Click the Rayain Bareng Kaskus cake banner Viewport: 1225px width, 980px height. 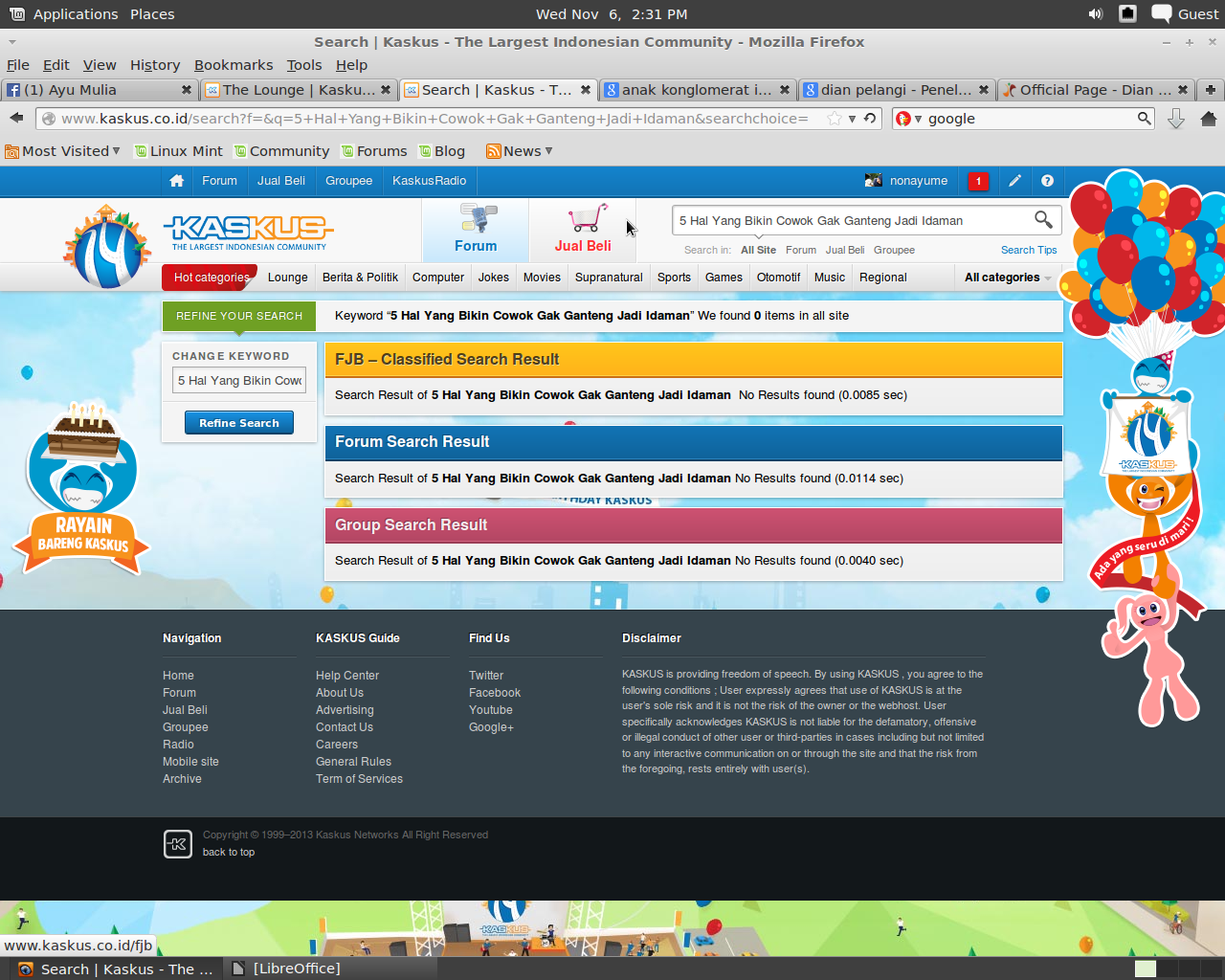(82, 488)
